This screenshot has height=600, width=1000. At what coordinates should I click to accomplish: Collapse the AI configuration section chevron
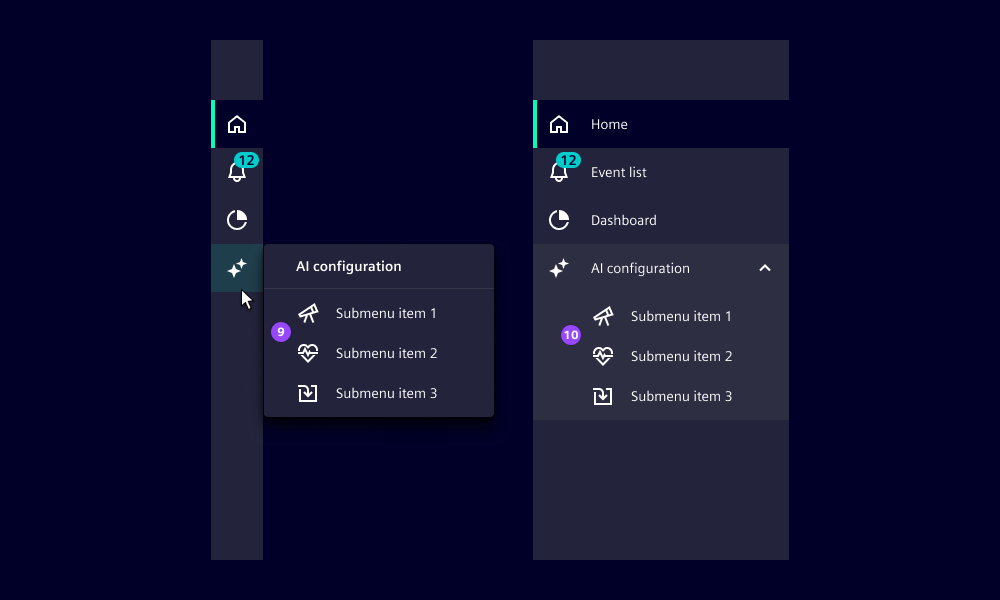tap(764, 268)
